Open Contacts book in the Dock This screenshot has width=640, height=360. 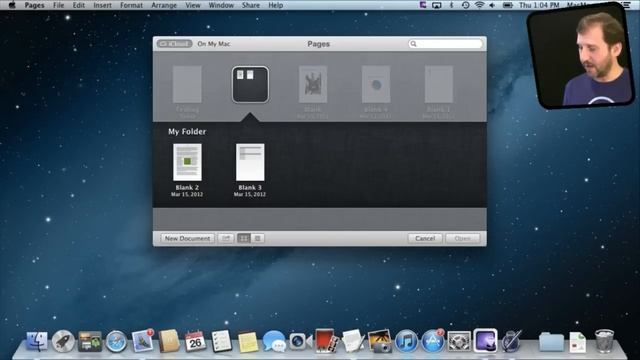pyautogui.click(x=169, y=341)
